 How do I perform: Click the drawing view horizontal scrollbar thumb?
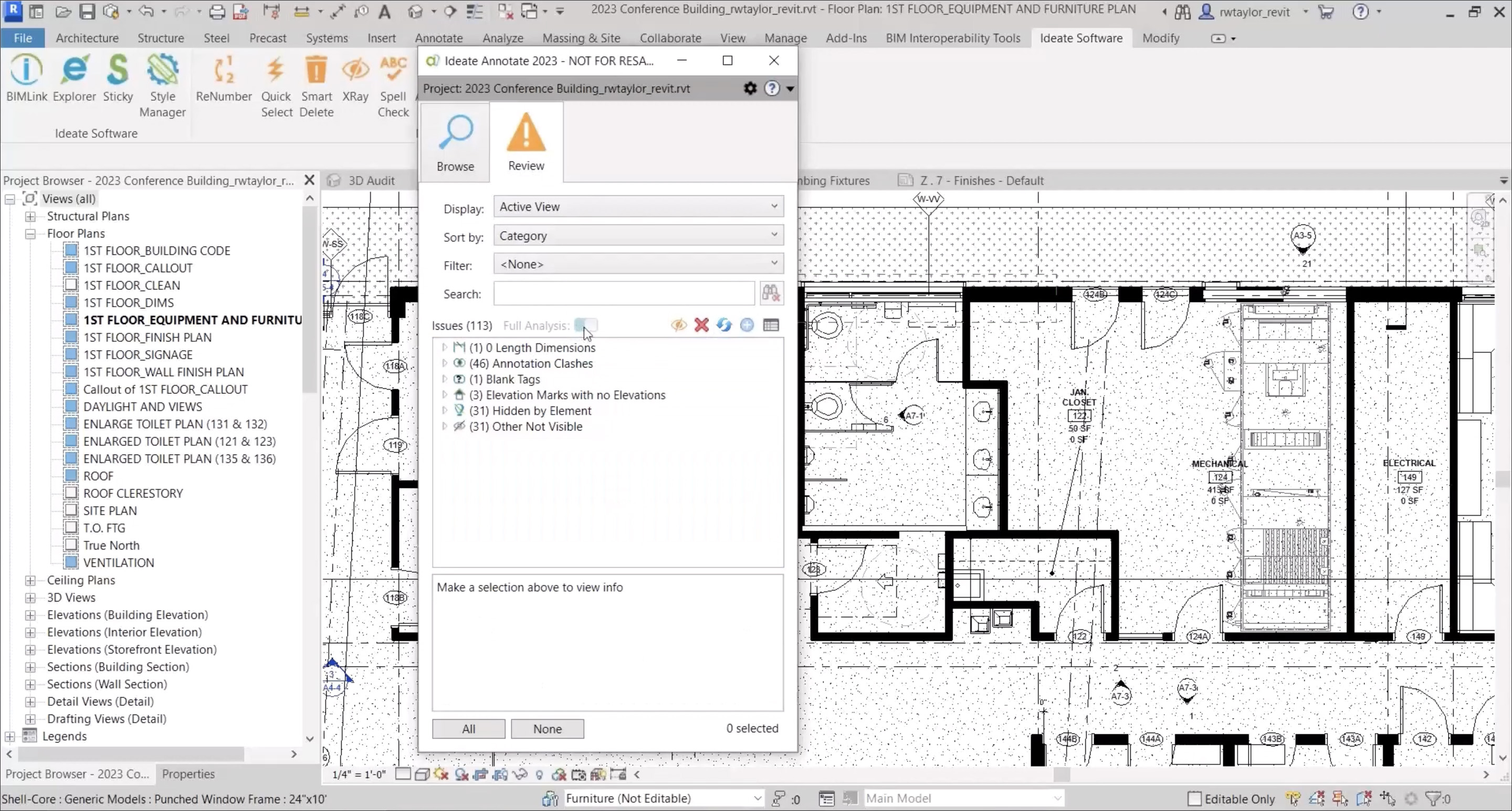coord(1061,775)
